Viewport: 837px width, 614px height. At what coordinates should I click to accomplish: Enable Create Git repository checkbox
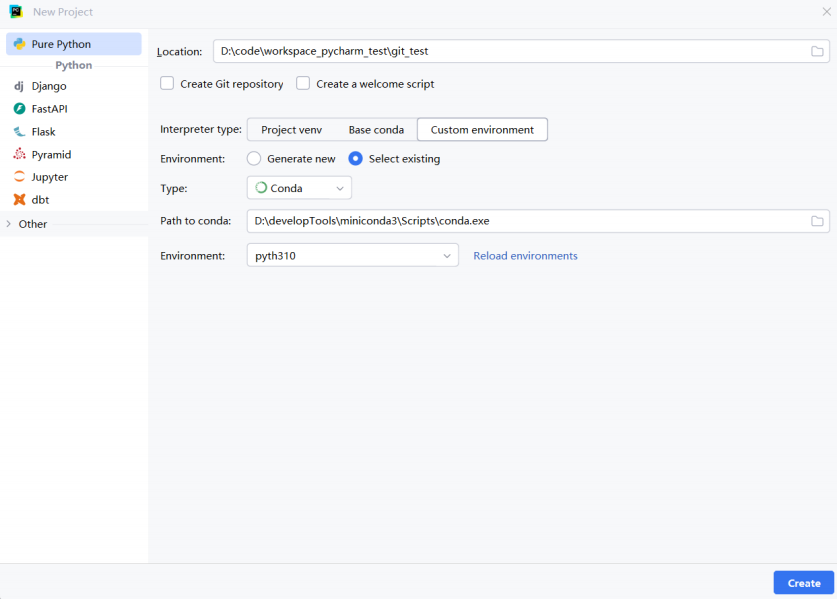[x=167, y=83]
